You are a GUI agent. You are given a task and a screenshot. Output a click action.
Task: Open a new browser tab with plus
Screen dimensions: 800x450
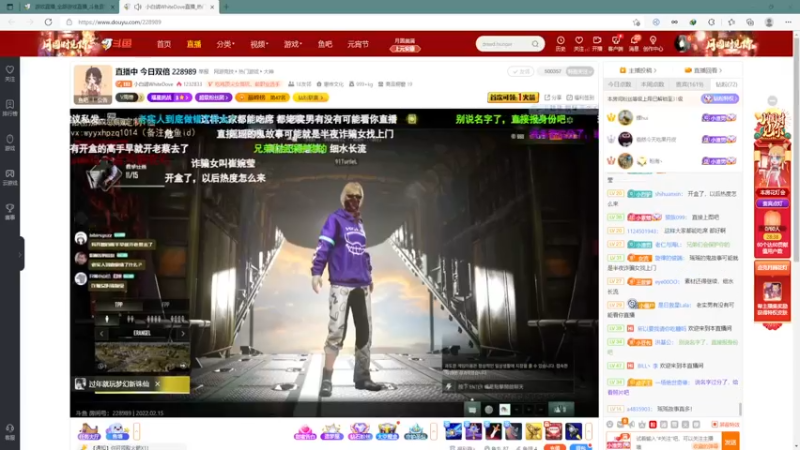pos(226,7)
